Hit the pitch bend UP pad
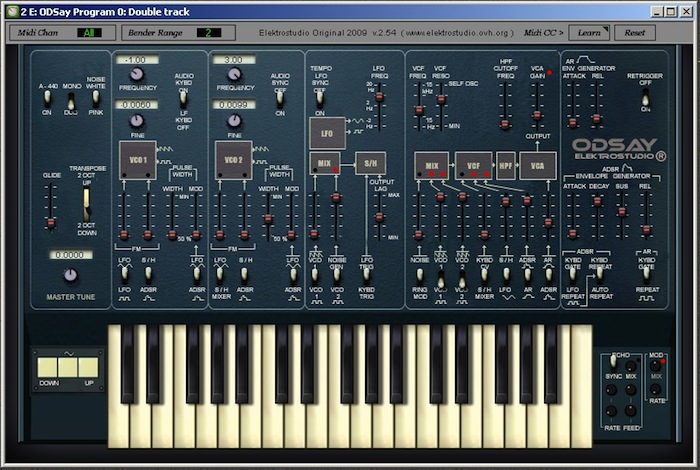Viewport: 700px width, 470px height. tap(88, 367)
